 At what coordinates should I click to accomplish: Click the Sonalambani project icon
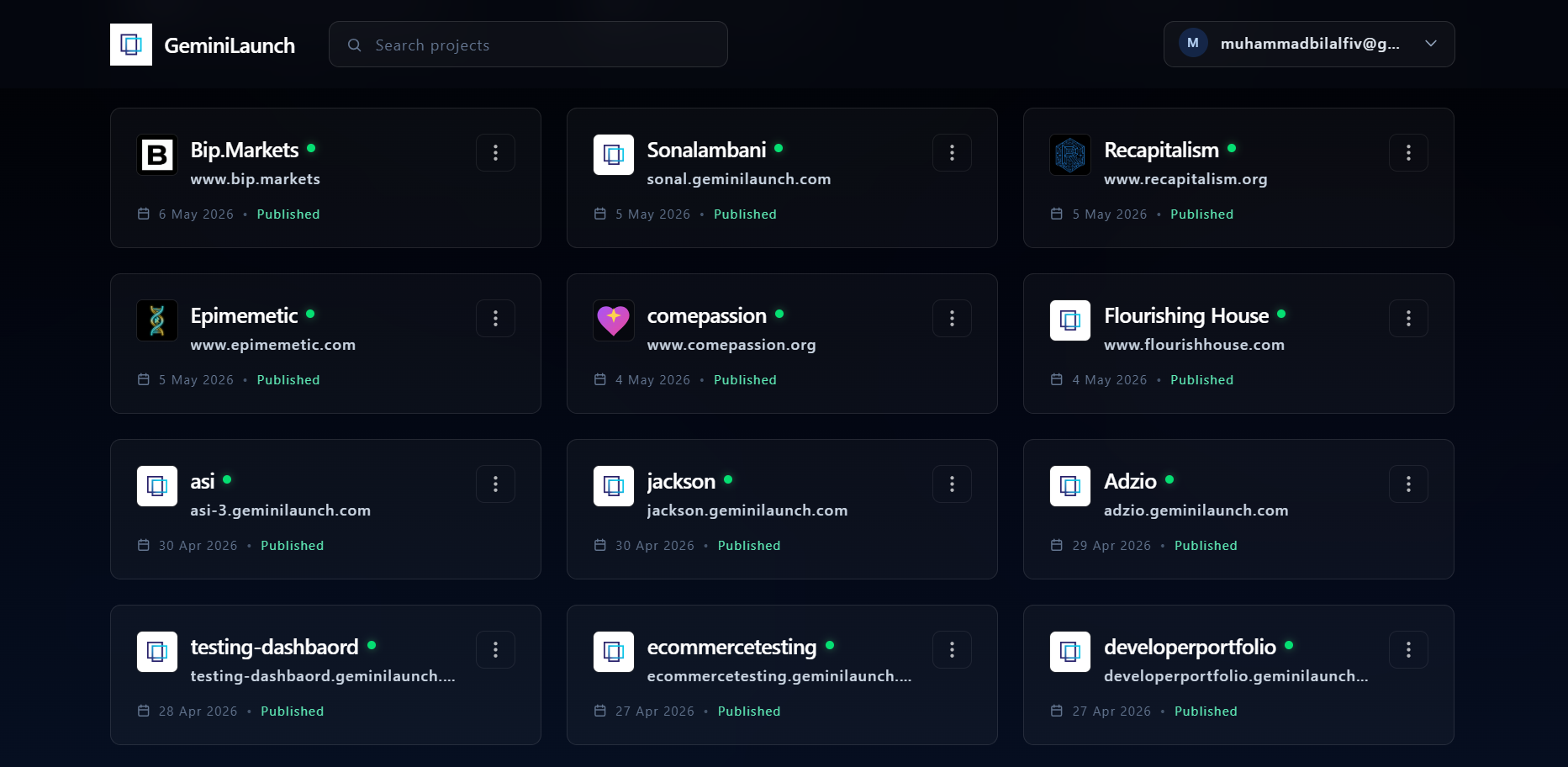[614, 155]
